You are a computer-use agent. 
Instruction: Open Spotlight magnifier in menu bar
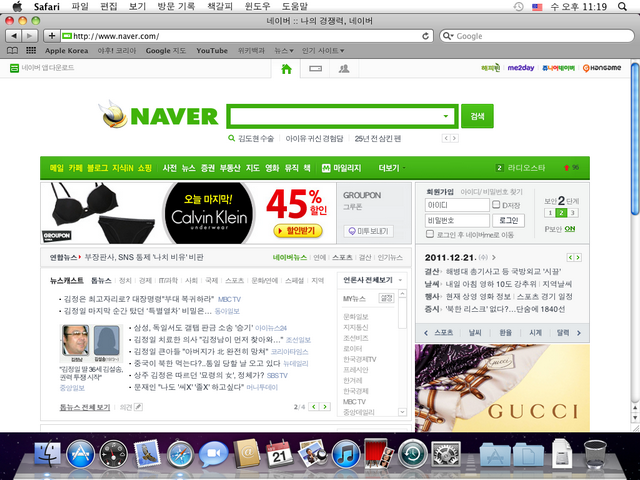622,7
